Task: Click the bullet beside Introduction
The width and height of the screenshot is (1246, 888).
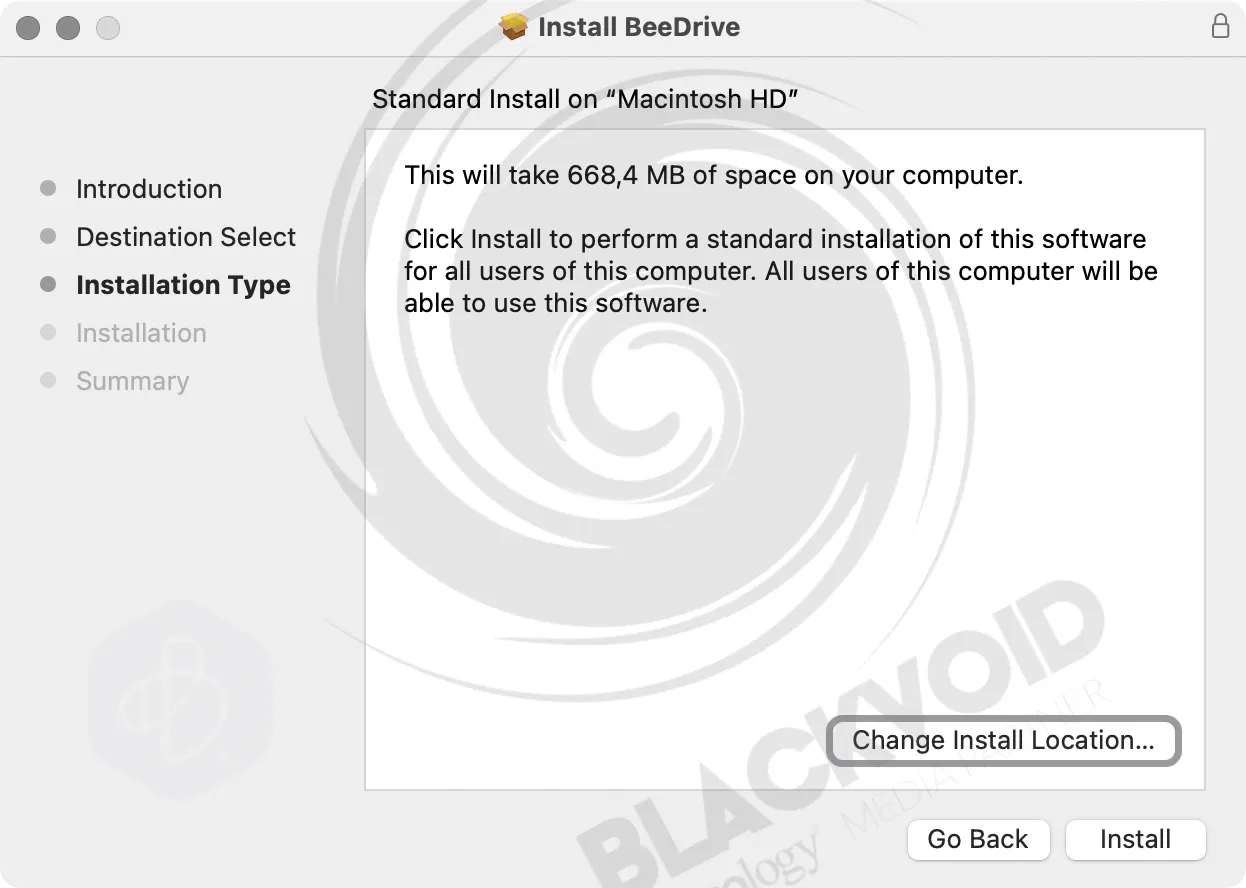Action: click(48, 188)
